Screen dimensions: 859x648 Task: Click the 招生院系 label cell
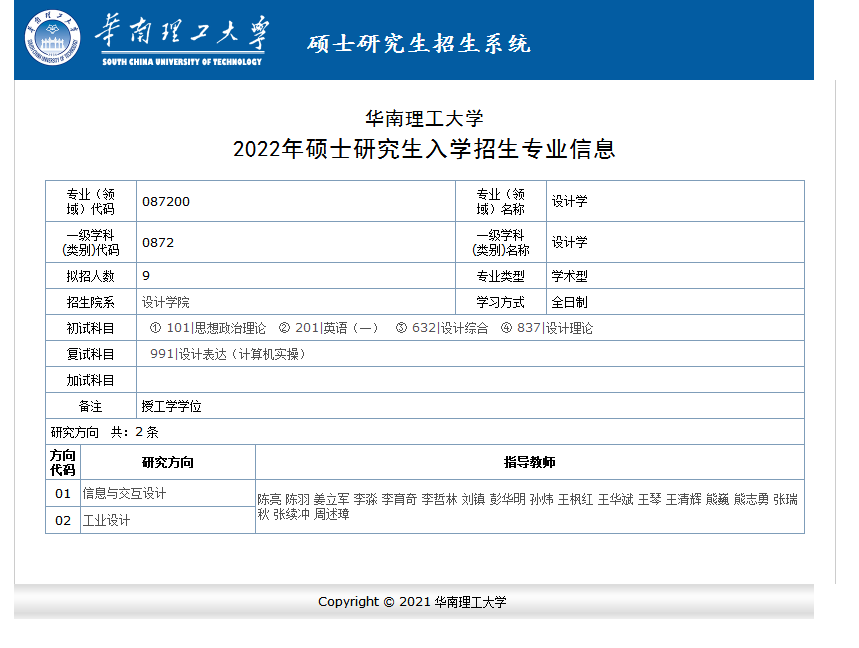pos(91,302)
